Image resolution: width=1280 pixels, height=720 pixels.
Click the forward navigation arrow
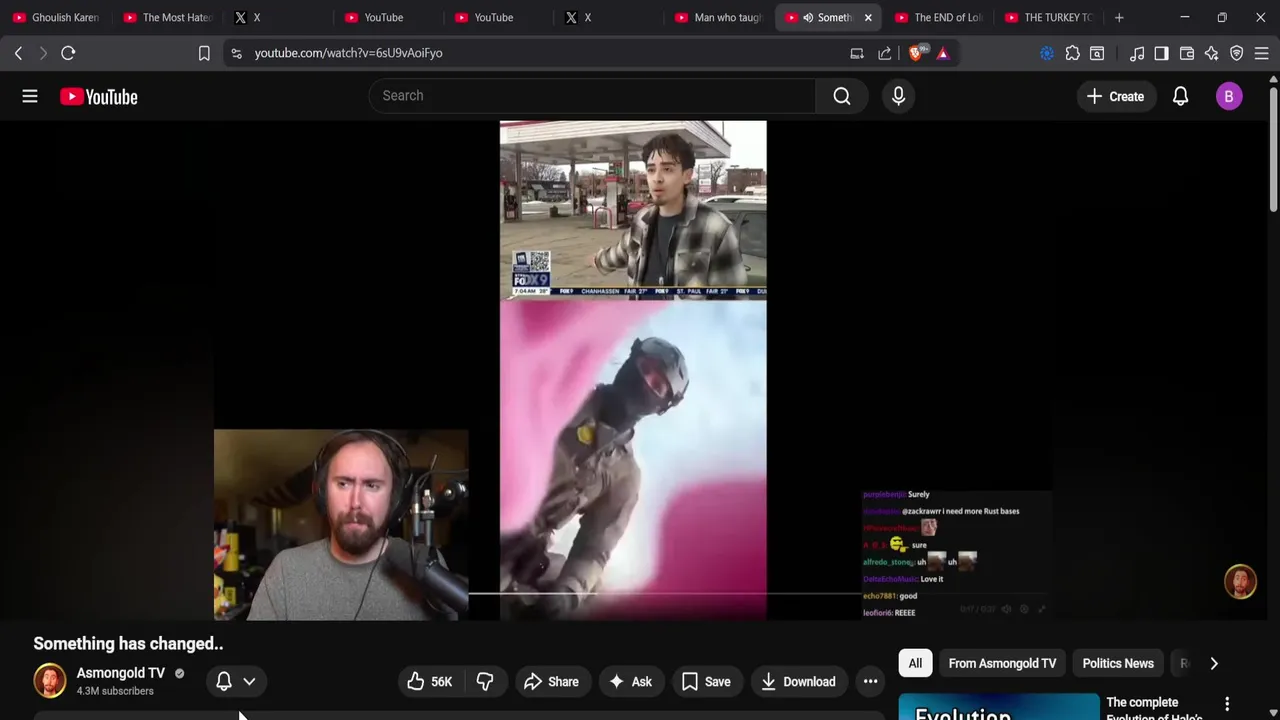pyautogui.click(x=43, y=53)
